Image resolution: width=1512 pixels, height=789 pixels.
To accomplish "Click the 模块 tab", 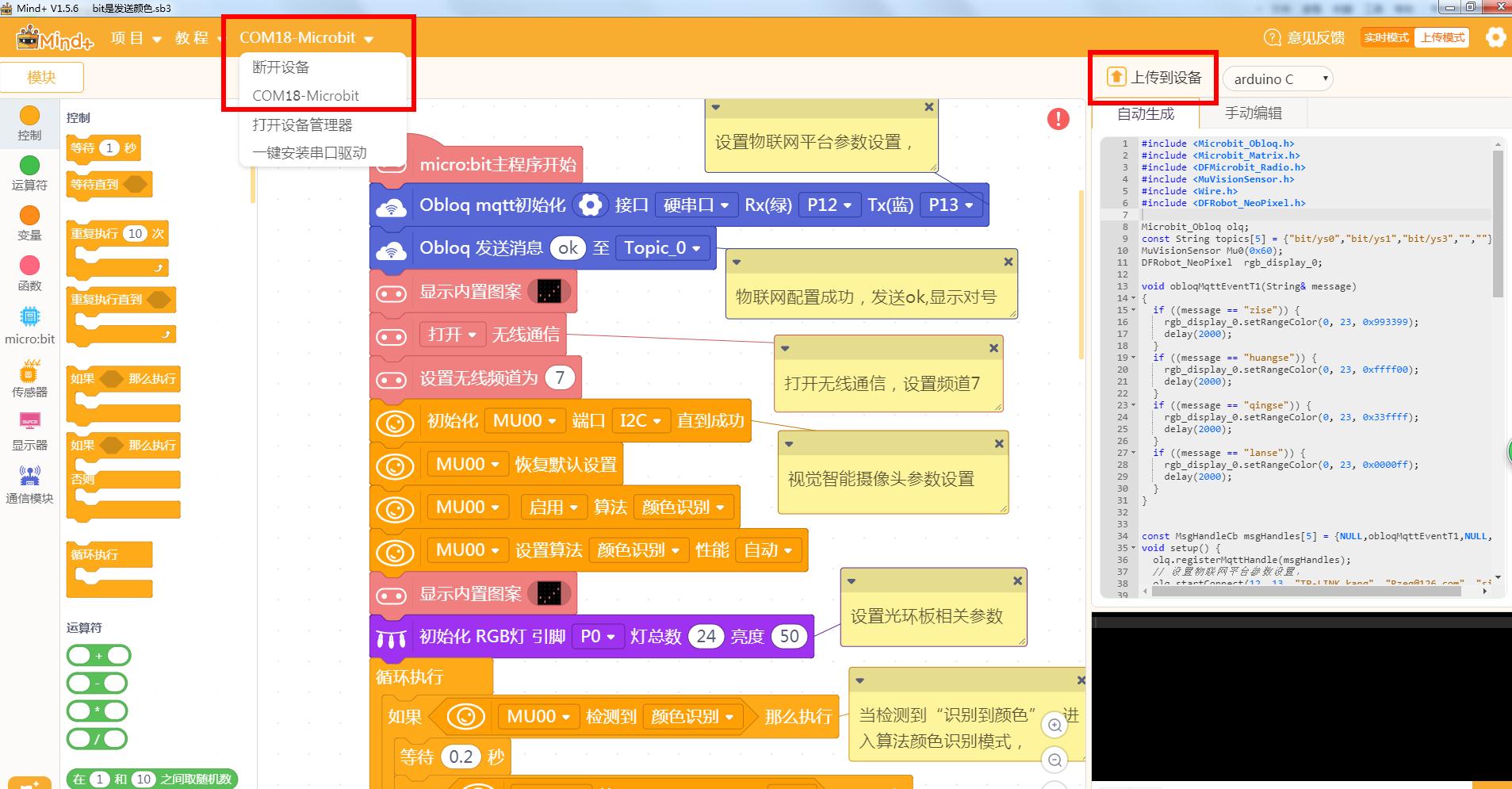I will pyautogui.click(x=41, y=78).
